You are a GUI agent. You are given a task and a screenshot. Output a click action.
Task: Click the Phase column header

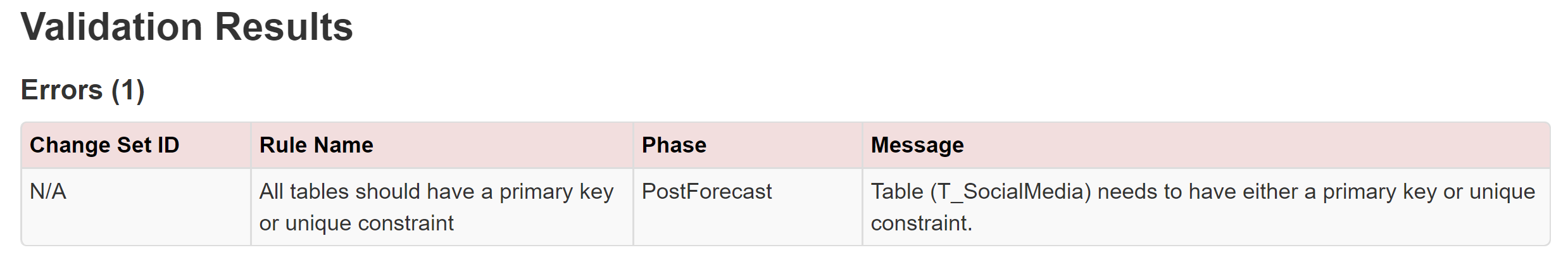click(x=674, y=145)
